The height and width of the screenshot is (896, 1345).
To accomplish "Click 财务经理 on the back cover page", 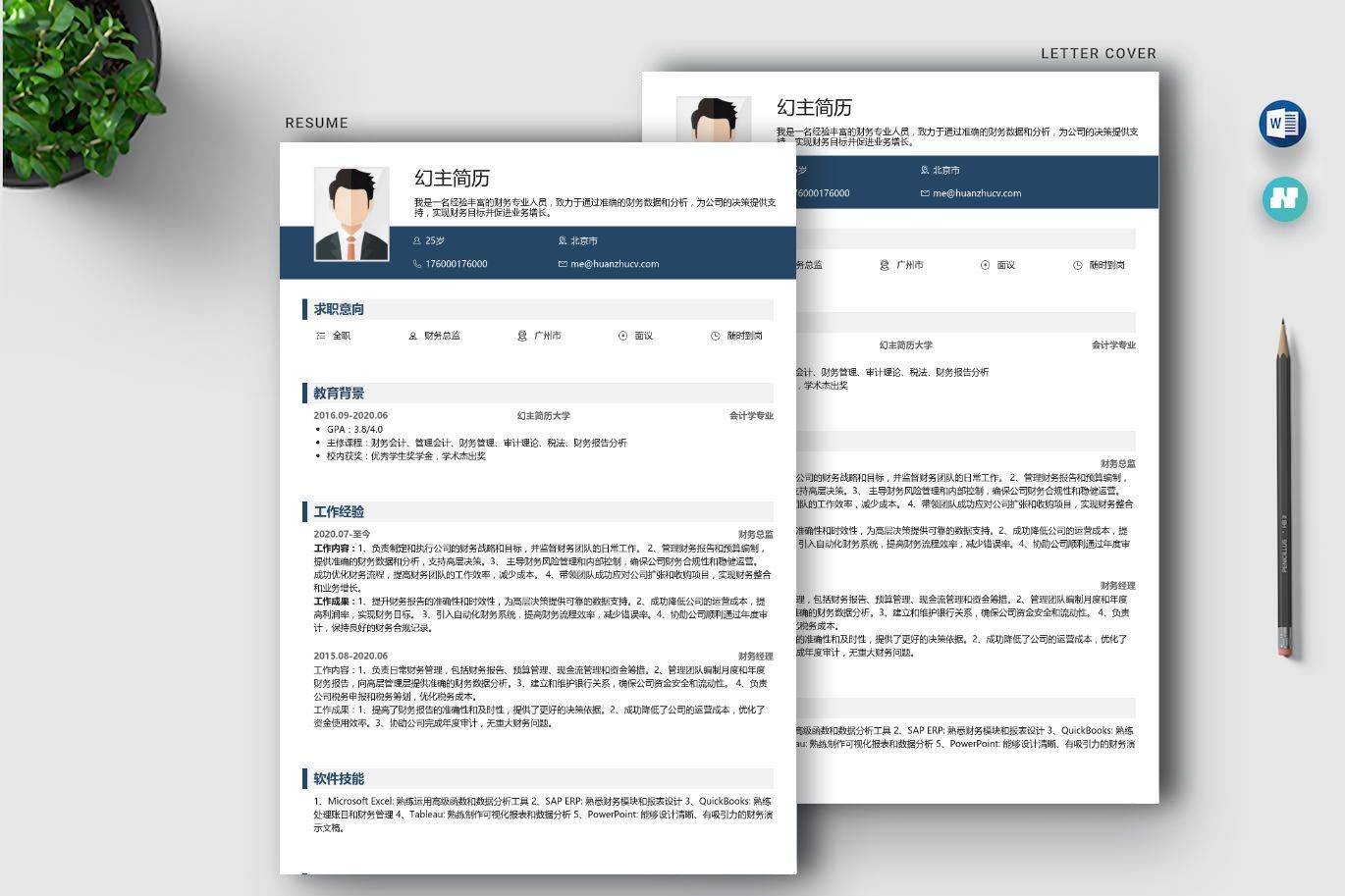I will (1118, 586).
